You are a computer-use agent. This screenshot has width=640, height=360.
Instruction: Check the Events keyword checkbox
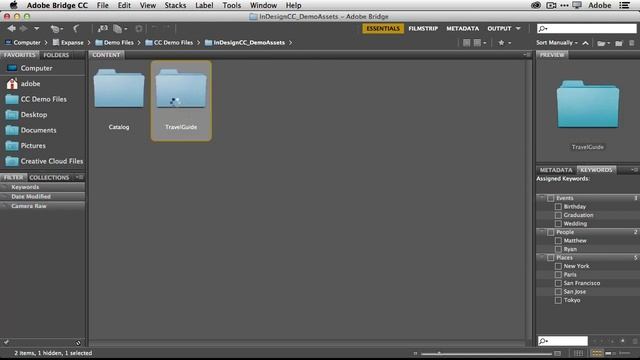[551, 198]
